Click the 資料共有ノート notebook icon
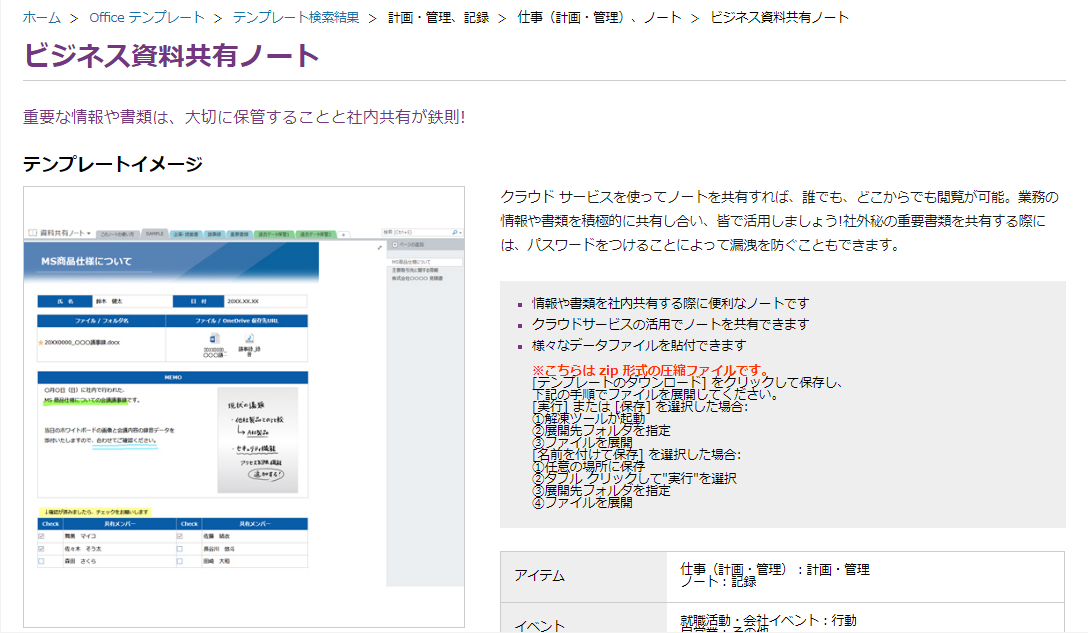 pos(31,231)
